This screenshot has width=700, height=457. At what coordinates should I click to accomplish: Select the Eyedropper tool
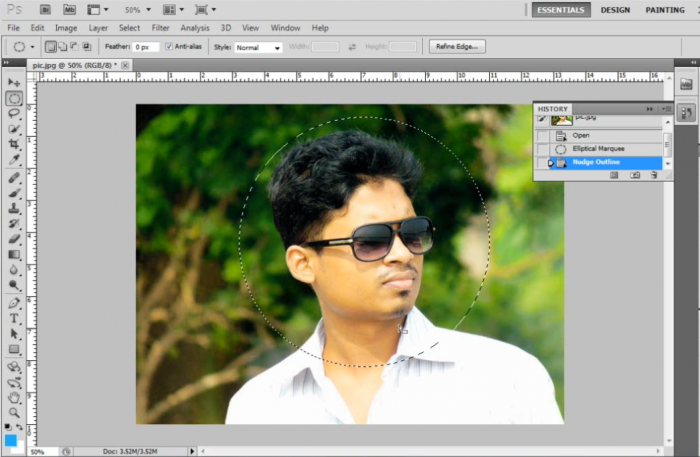[x=14, y=159]
